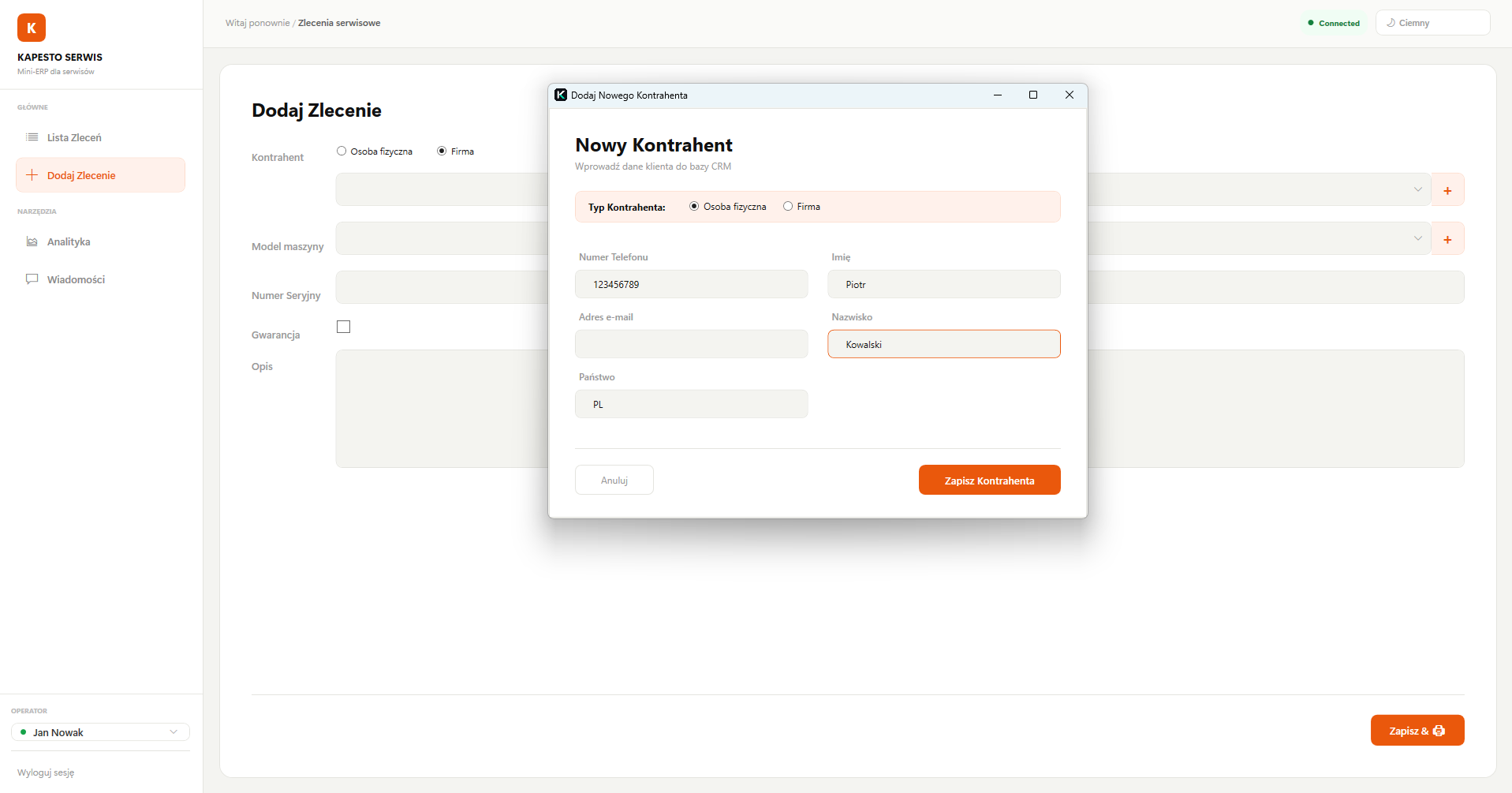The image size is (1512, 793).
Task: Choose Osoba fizyczna on the order form
Action: 342,151
